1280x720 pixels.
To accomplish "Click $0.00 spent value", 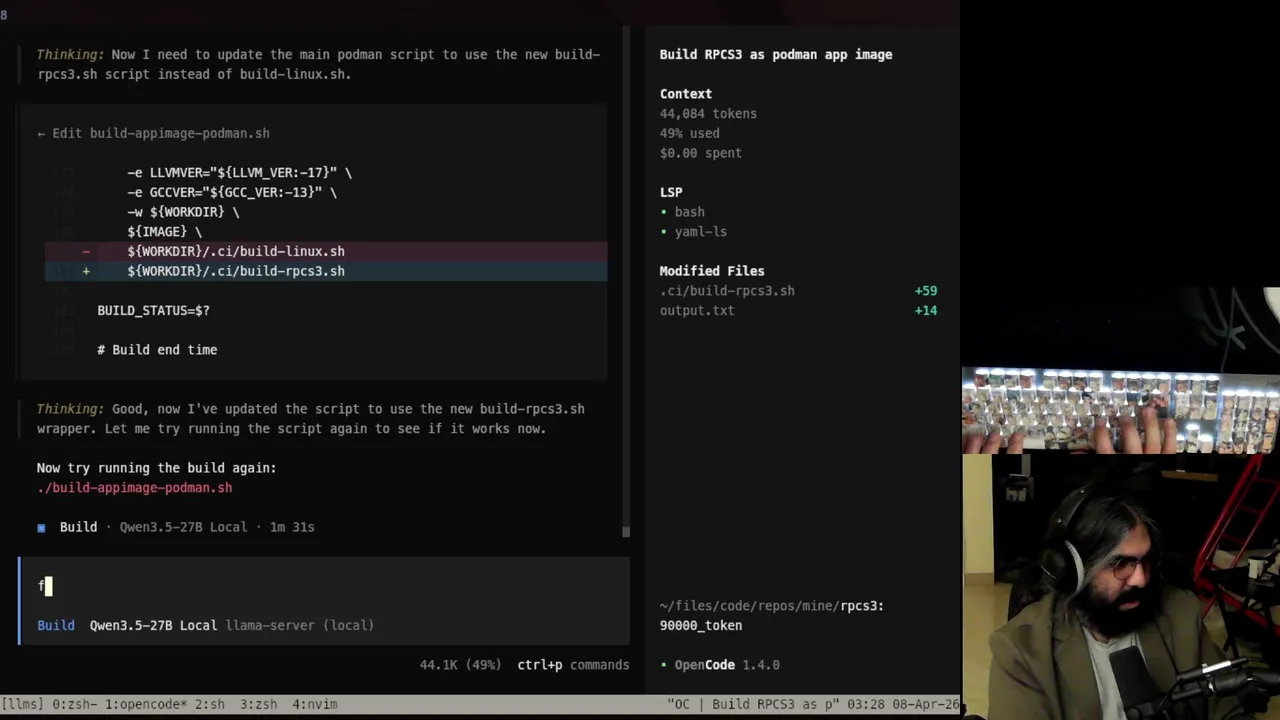I will 701,153.
